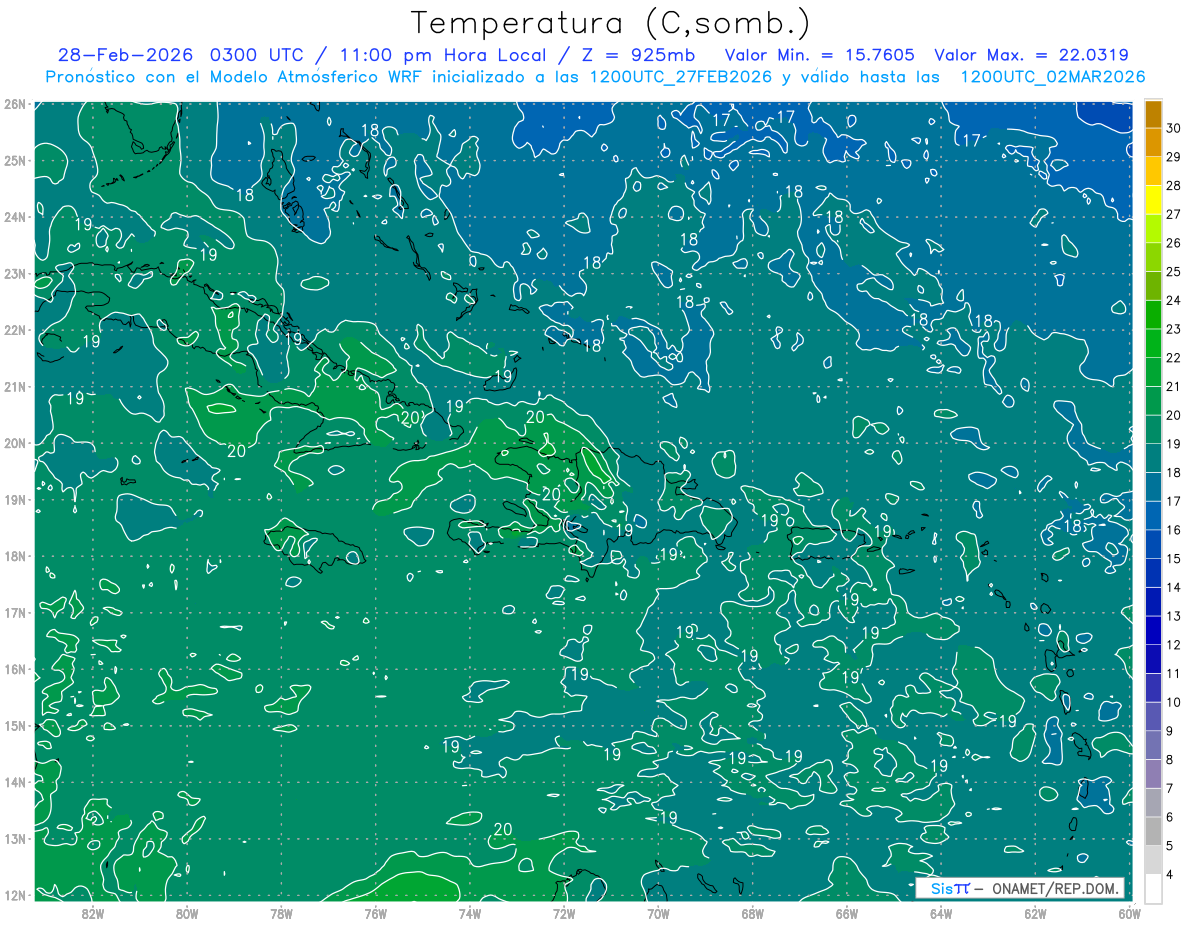This screenshot has height=927, width=1200.
Task: Click the '14N' latitude axis label
Action: [x=14, y=782]
